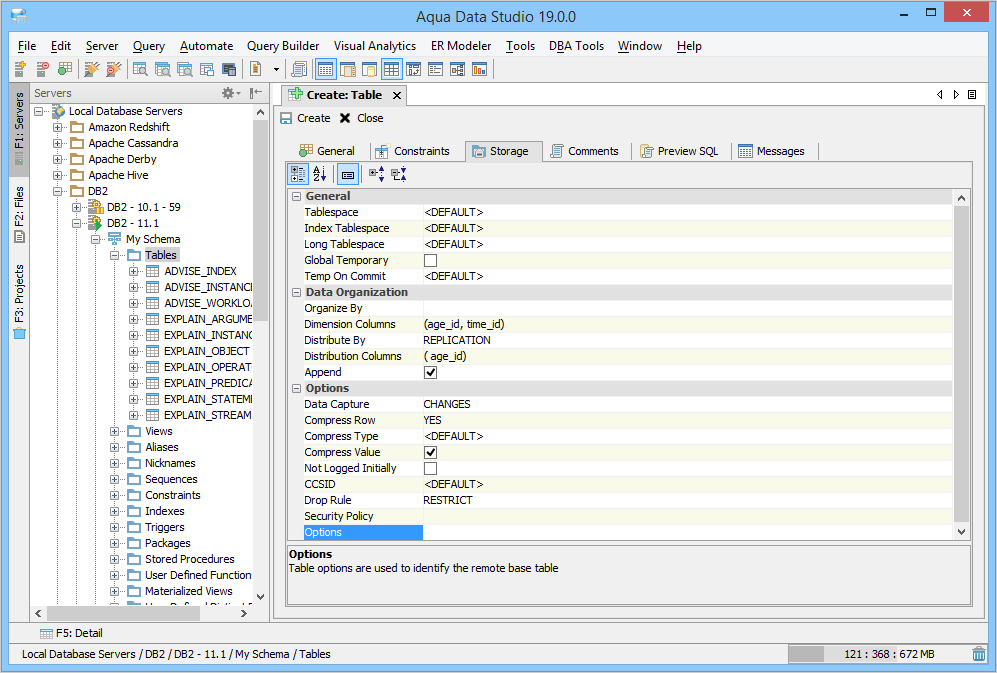Open the DBA Tools menu
This screenshot has height=673, width=997.
pyautogui.click(x=576, y=46)
